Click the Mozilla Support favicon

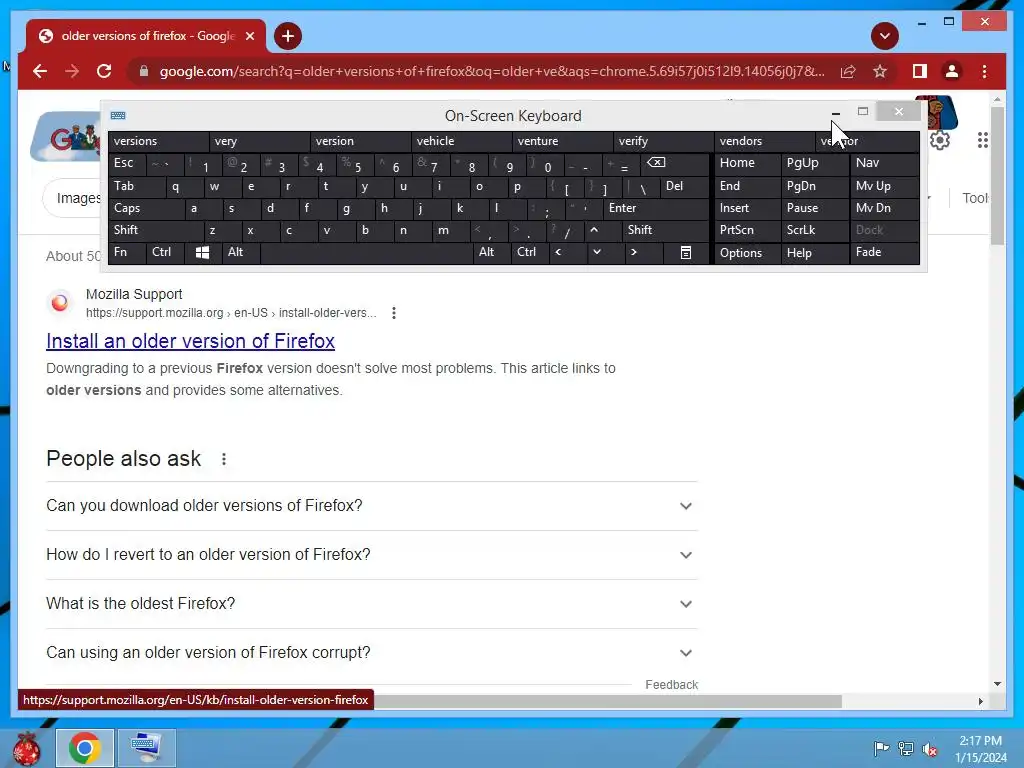coord(59,302)
